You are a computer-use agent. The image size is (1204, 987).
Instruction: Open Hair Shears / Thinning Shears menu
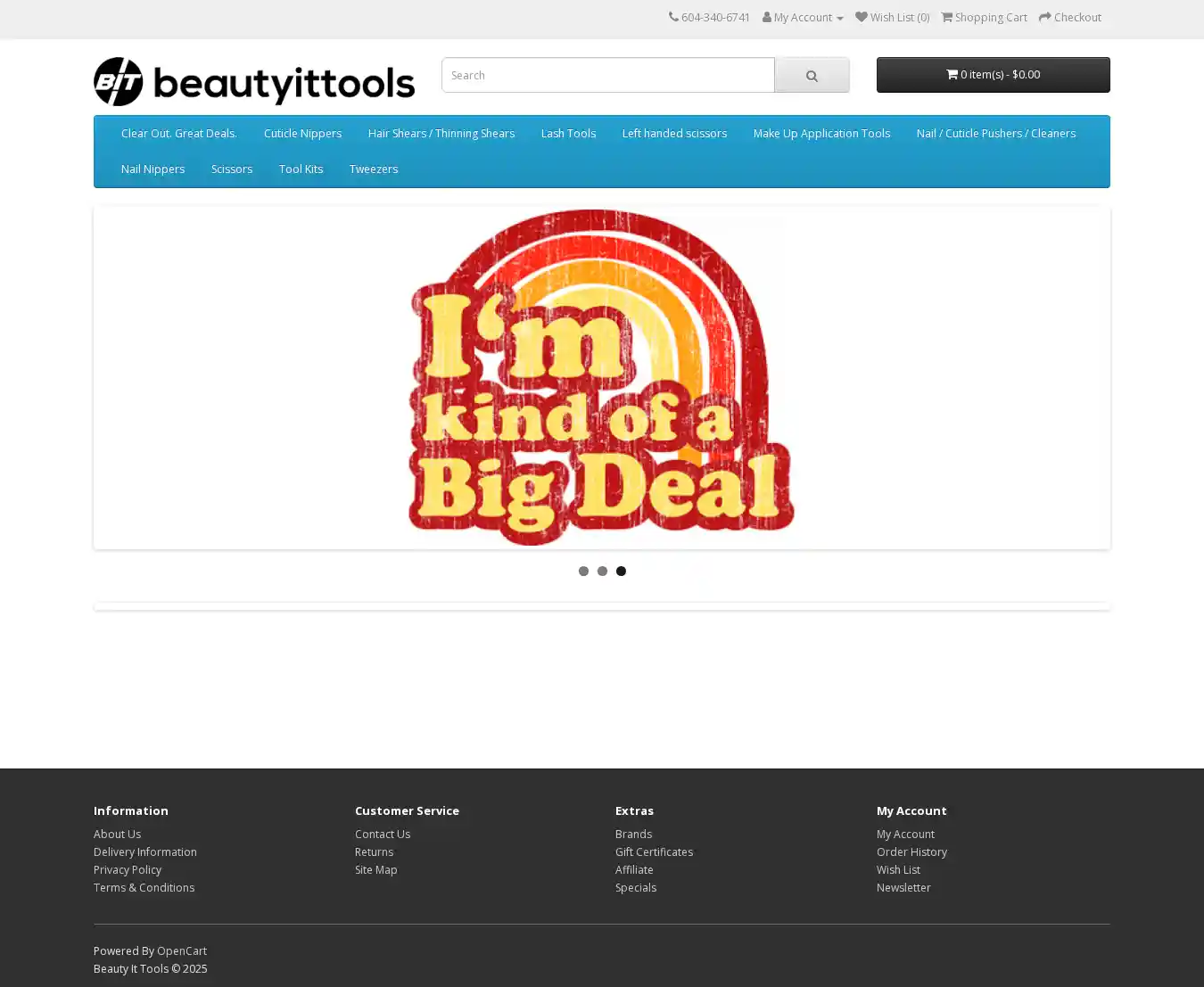click(x=441, y=134)
